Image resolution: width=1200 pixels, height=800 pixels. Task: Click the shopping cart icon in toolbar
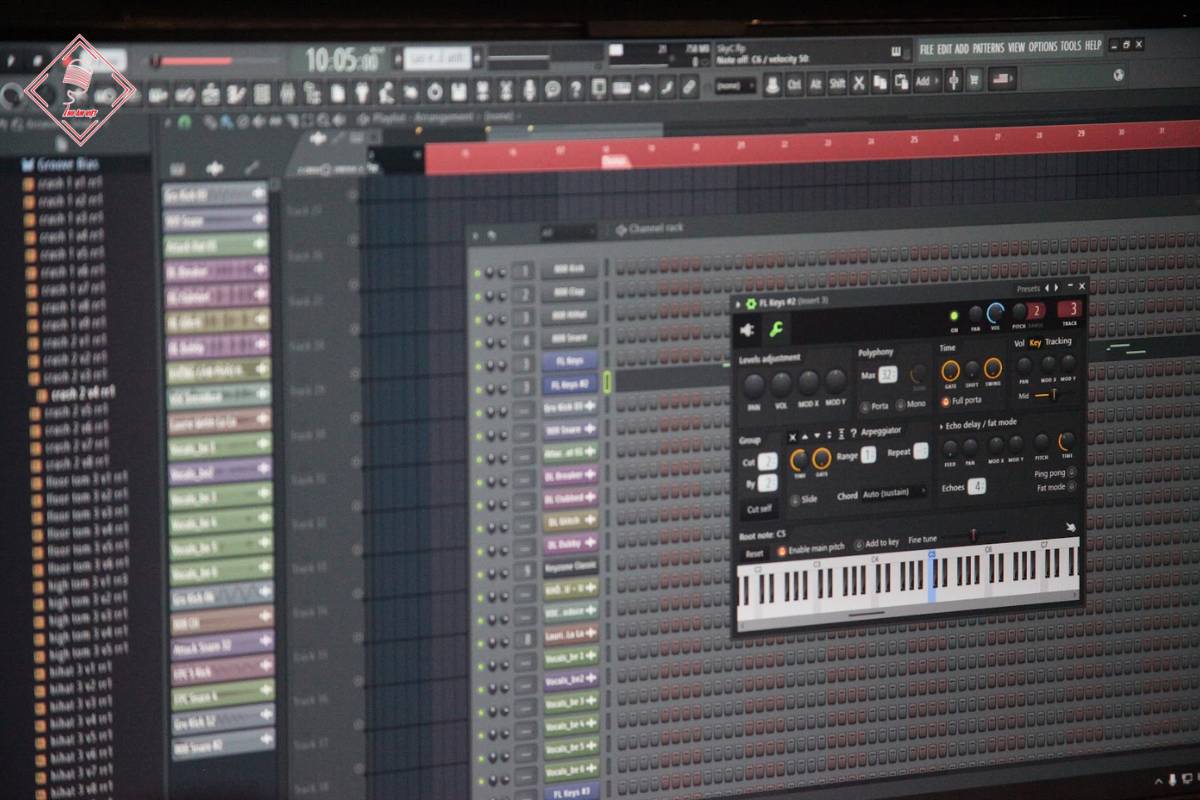click(974, 80)
